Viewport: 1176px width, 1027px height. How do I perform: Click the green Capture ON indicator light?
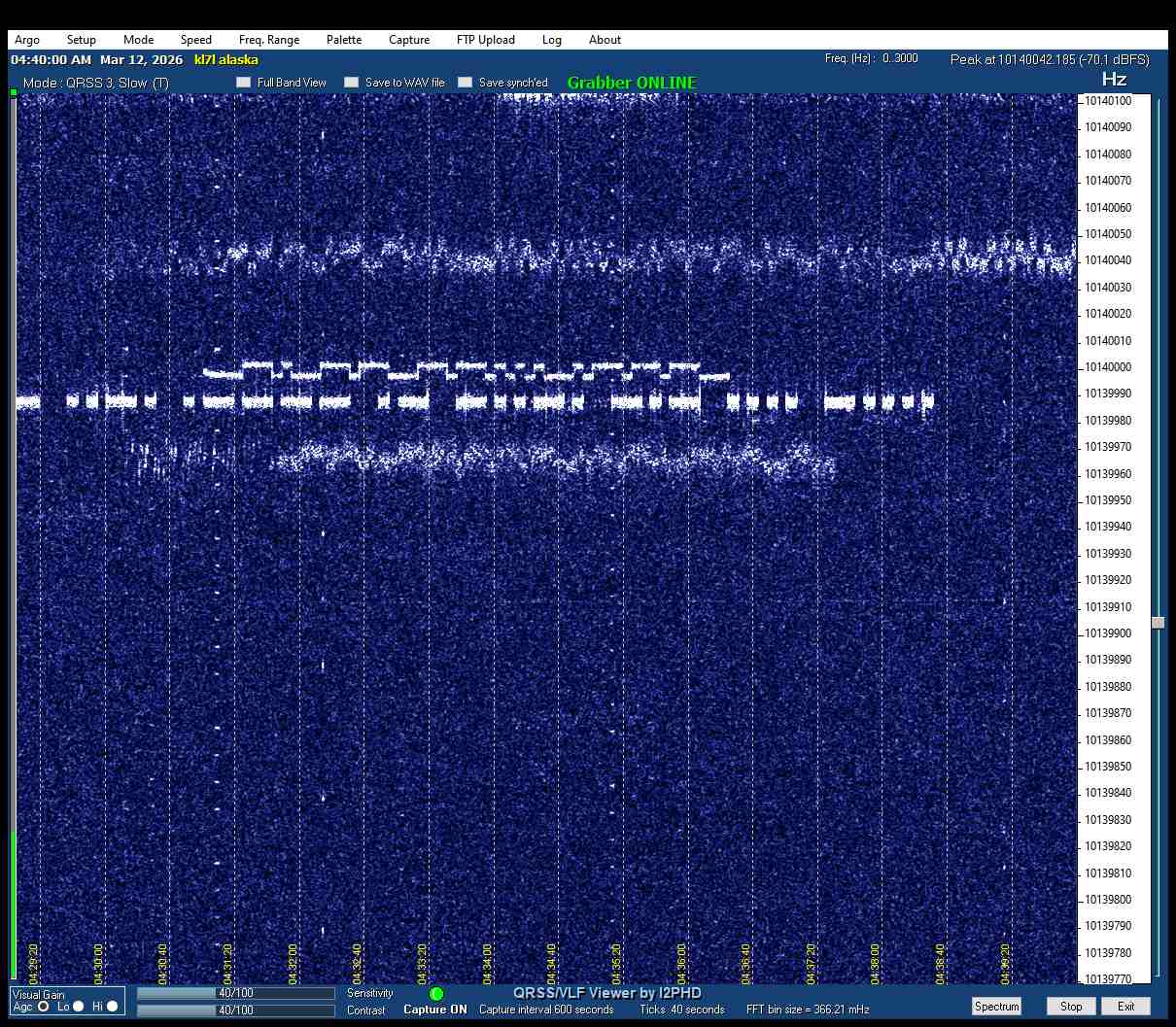pyautogui.click(x=436, y=994)
